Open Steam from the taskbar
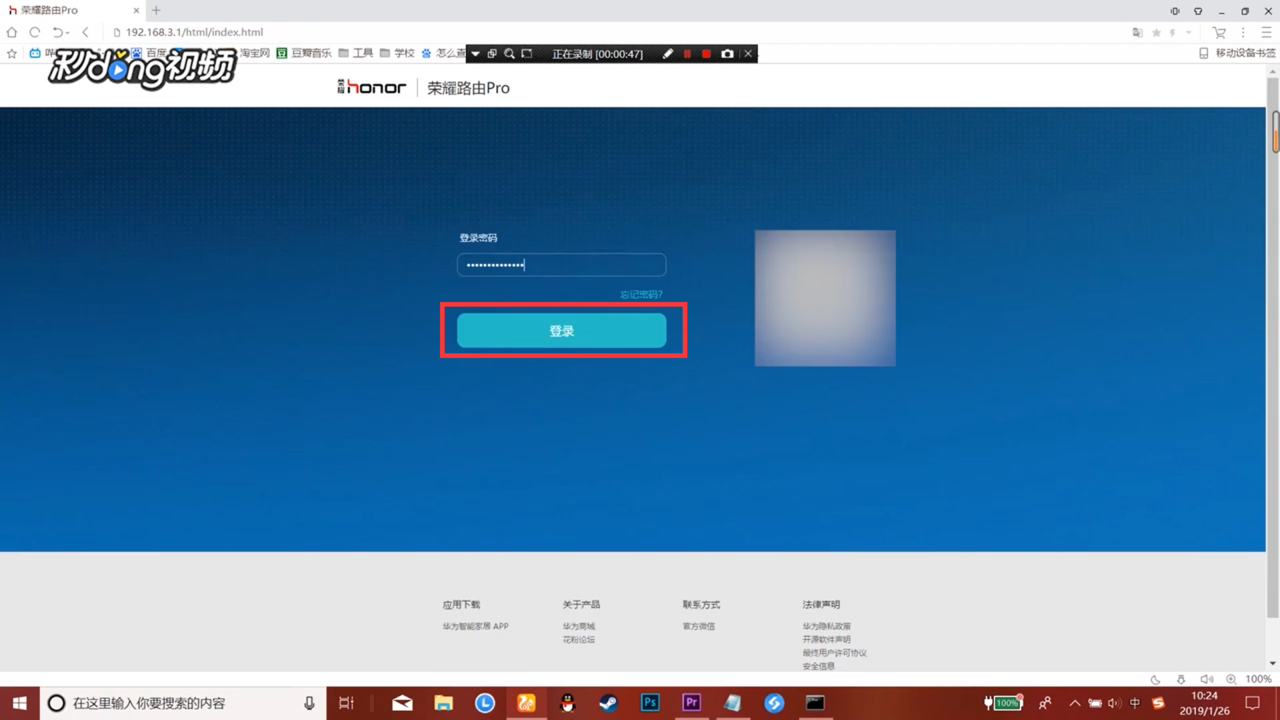Viewport: 1280px width, 720px height. pyautogui.click(x=608, y=703)
